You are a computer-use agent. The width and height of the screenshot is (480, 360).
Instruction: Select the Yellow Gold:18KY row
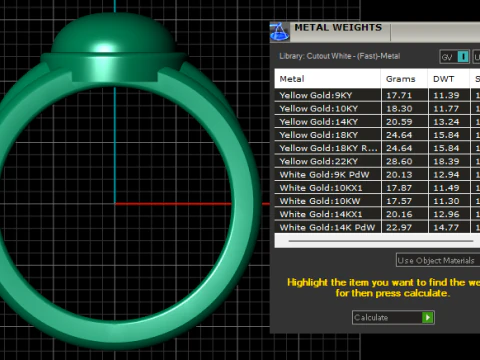pos(377,135)
